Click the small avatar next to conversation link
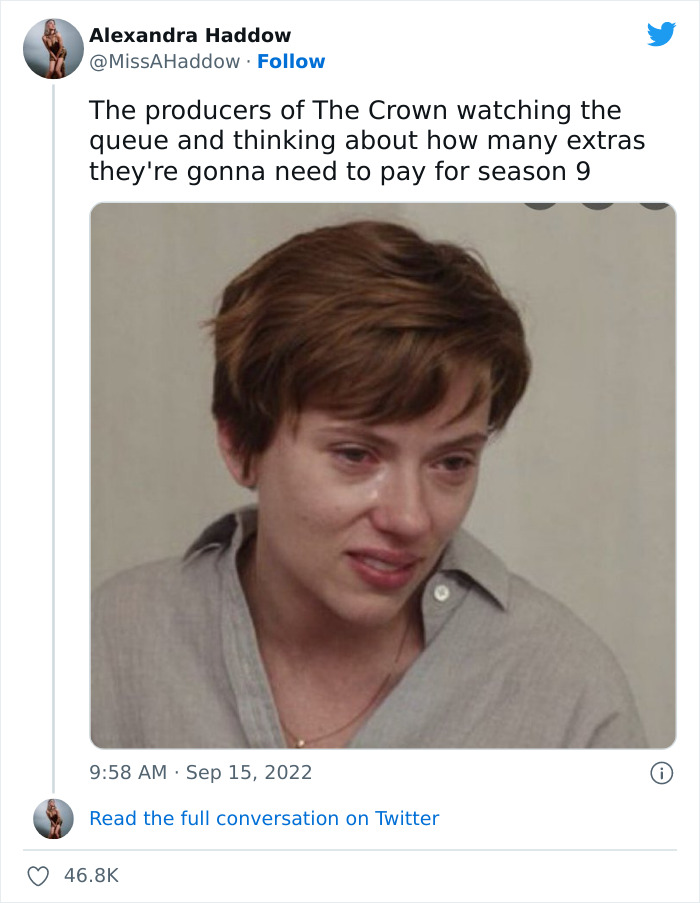This screenshot has height=903, width=700. (51, 818)
